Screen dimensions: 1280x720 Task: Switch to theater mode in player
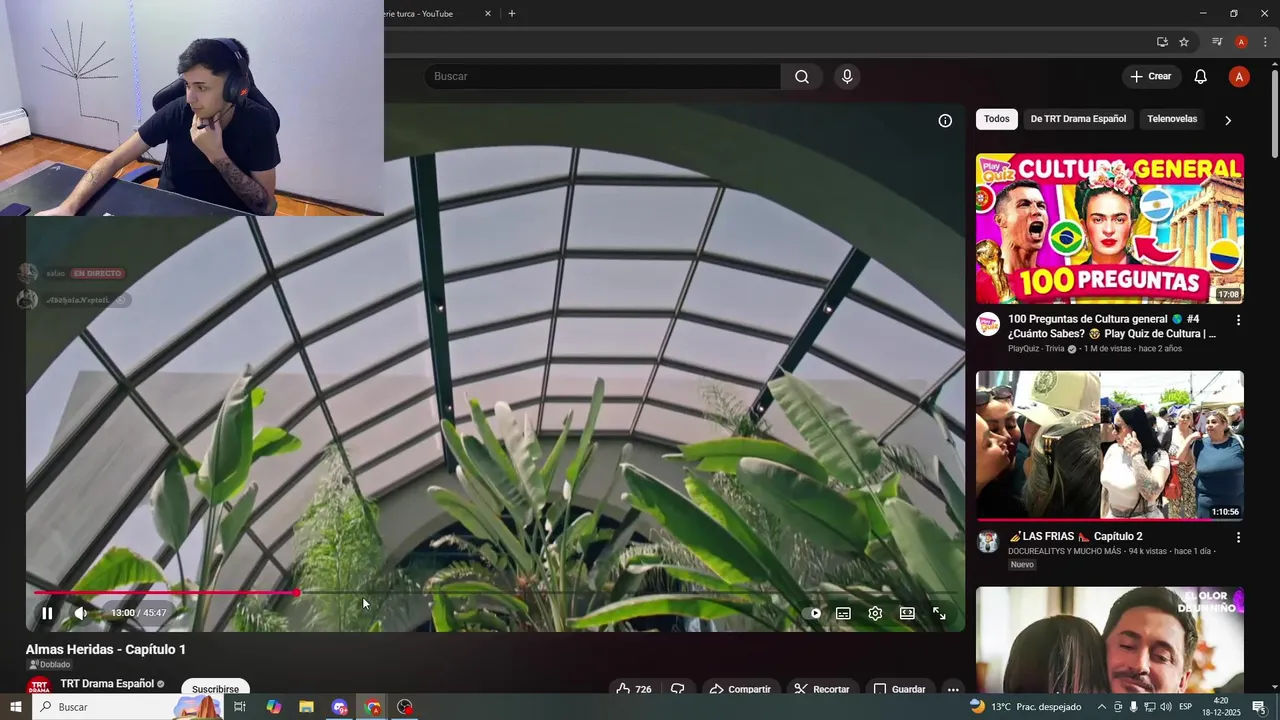click(x=907, y=614)
